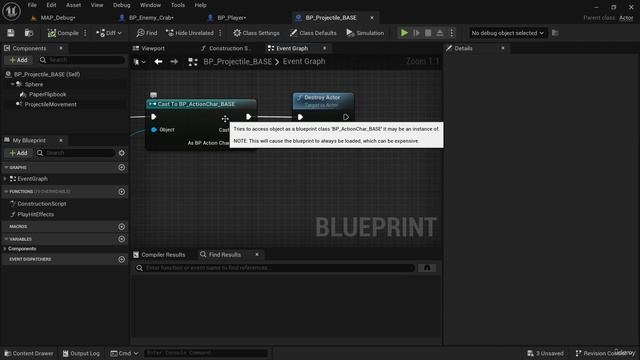Collapse the Sphere component row

coord(13,84)
